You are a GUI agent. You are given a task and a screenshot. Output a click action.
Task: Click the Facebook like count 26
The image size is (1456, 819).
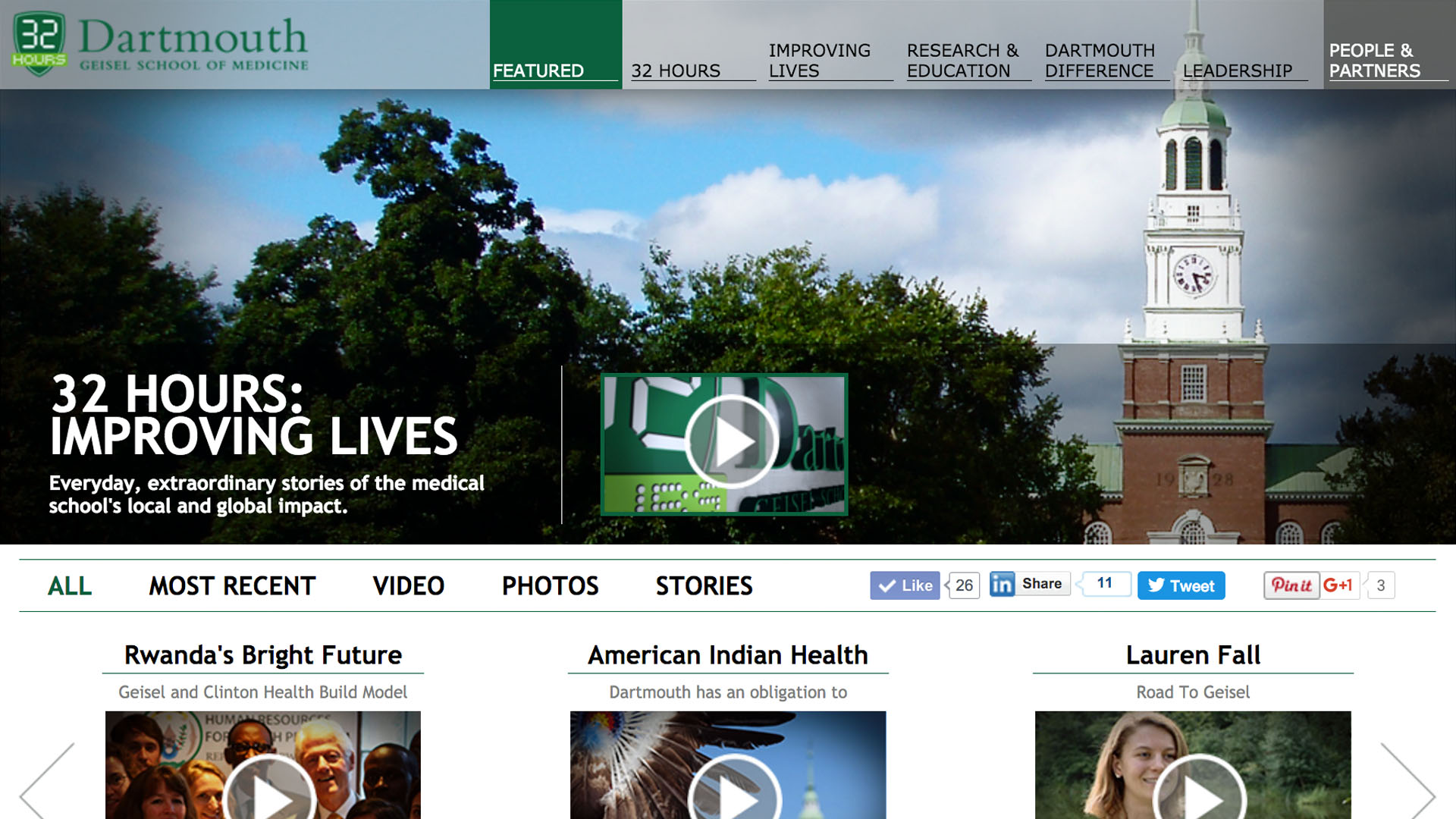pos(964,585)
